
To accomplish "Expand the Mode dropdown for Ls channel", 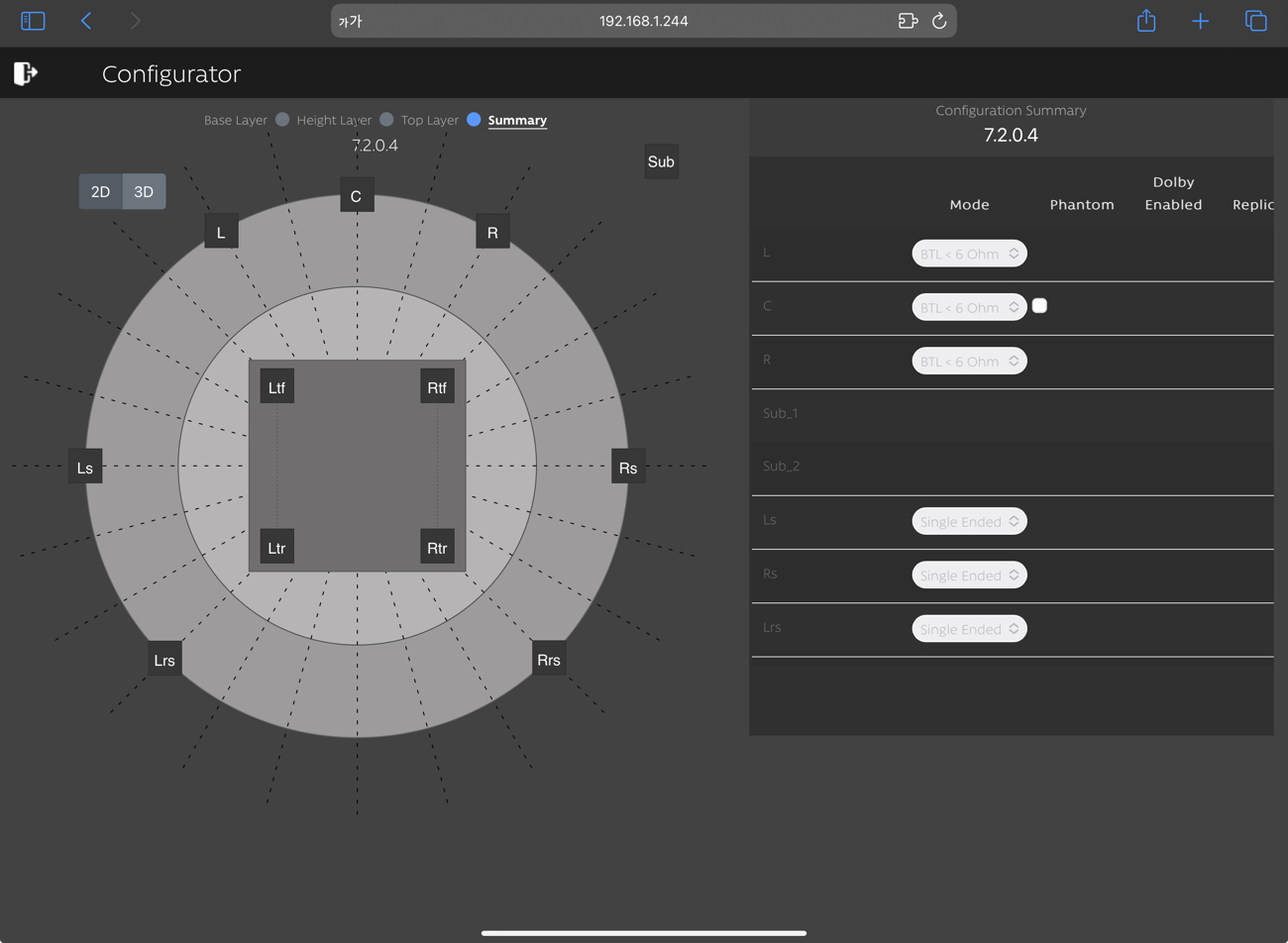I will (969, 521).
